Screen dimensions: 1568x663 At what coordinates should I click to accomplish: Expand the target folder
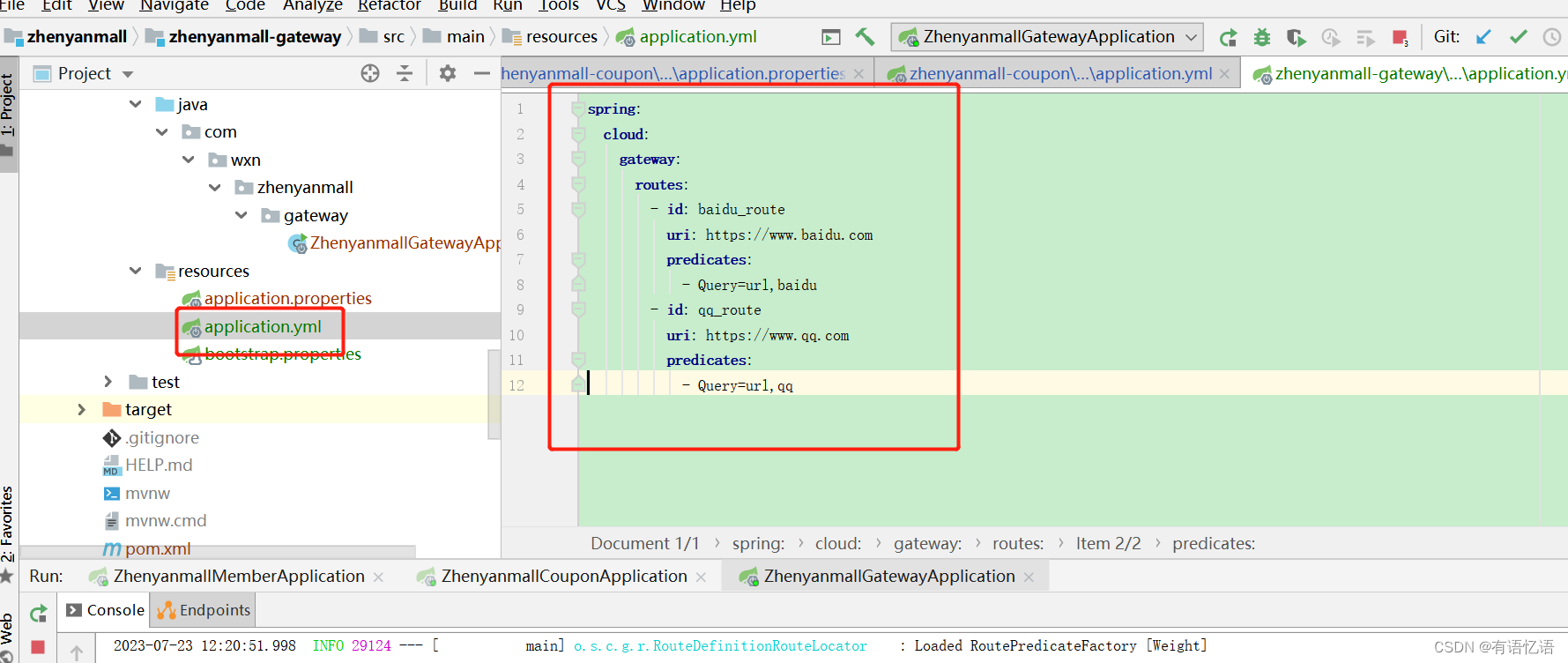pos(82,409)
